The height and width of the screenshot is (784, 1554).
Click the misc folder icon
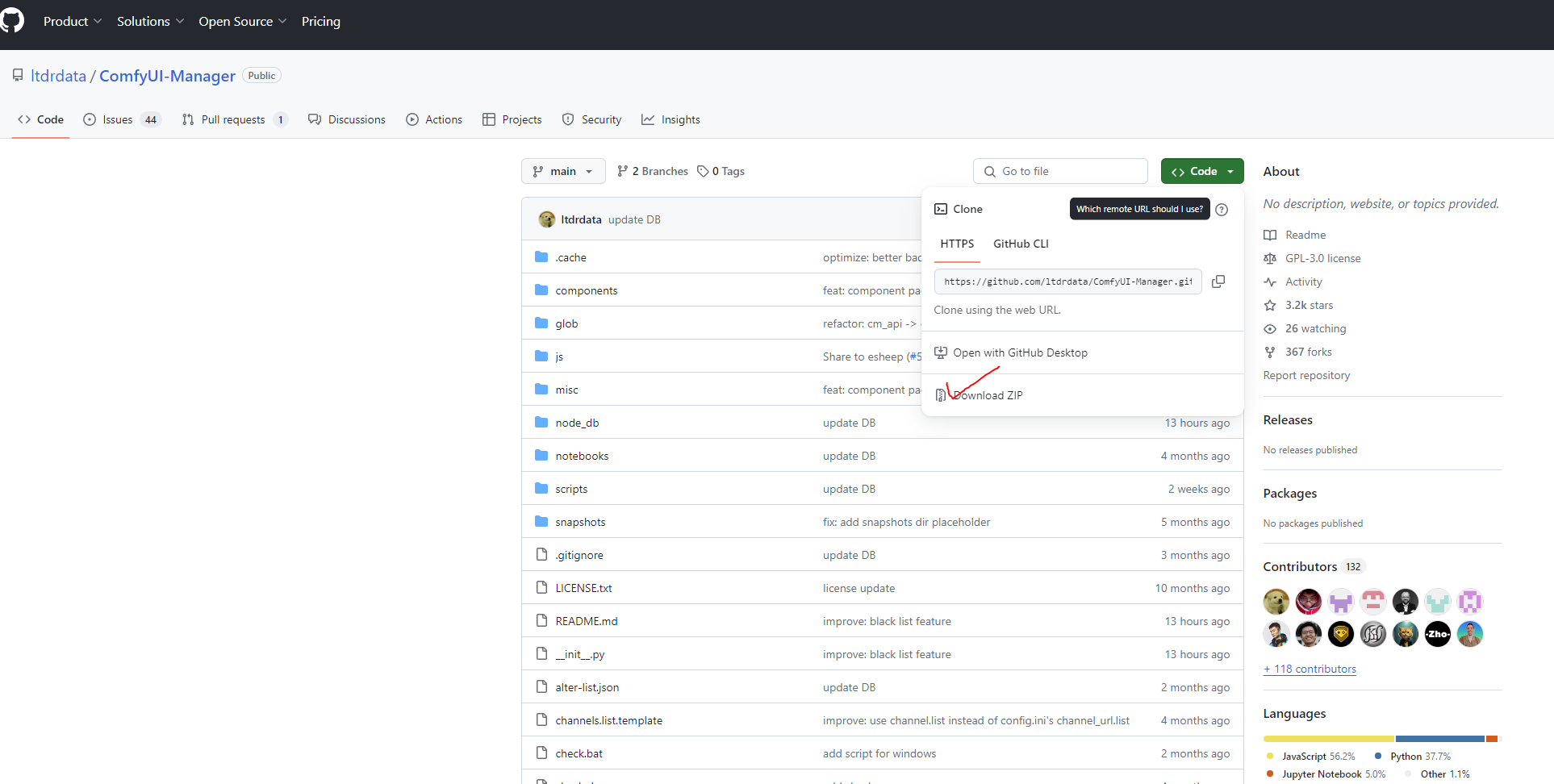(x=541, y=390)
